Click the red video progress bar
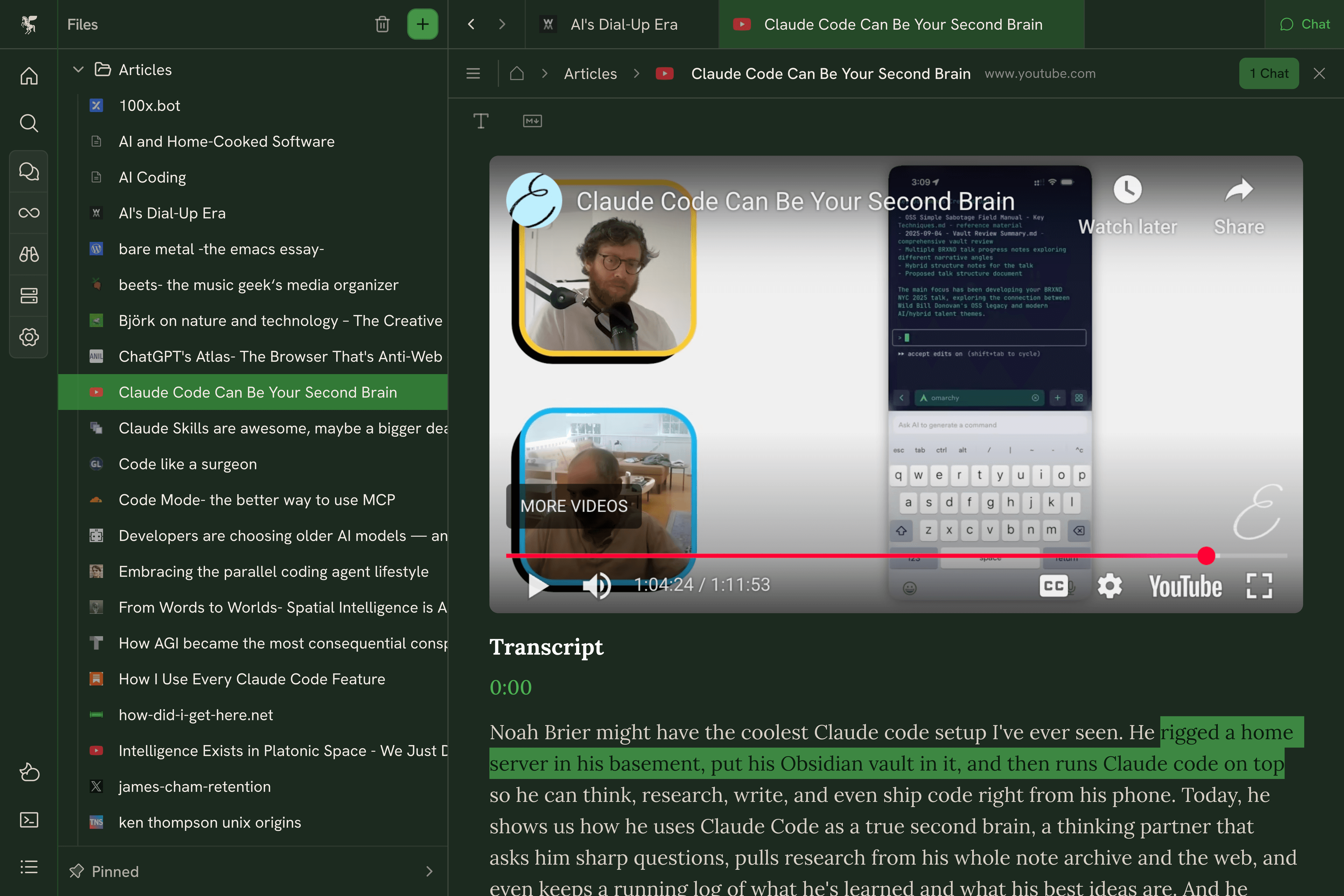Viewport: 1344px width, 896px height. click(x=857, y=555)
